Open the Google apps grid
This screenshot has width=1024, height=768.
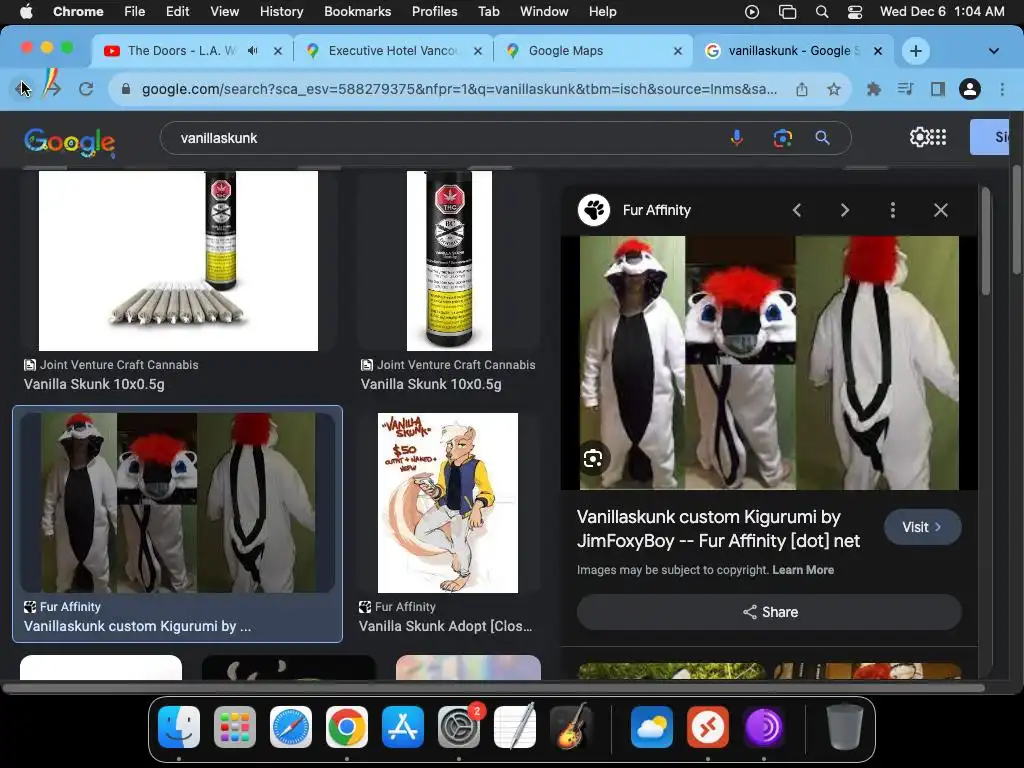click(x=938, y=137)
